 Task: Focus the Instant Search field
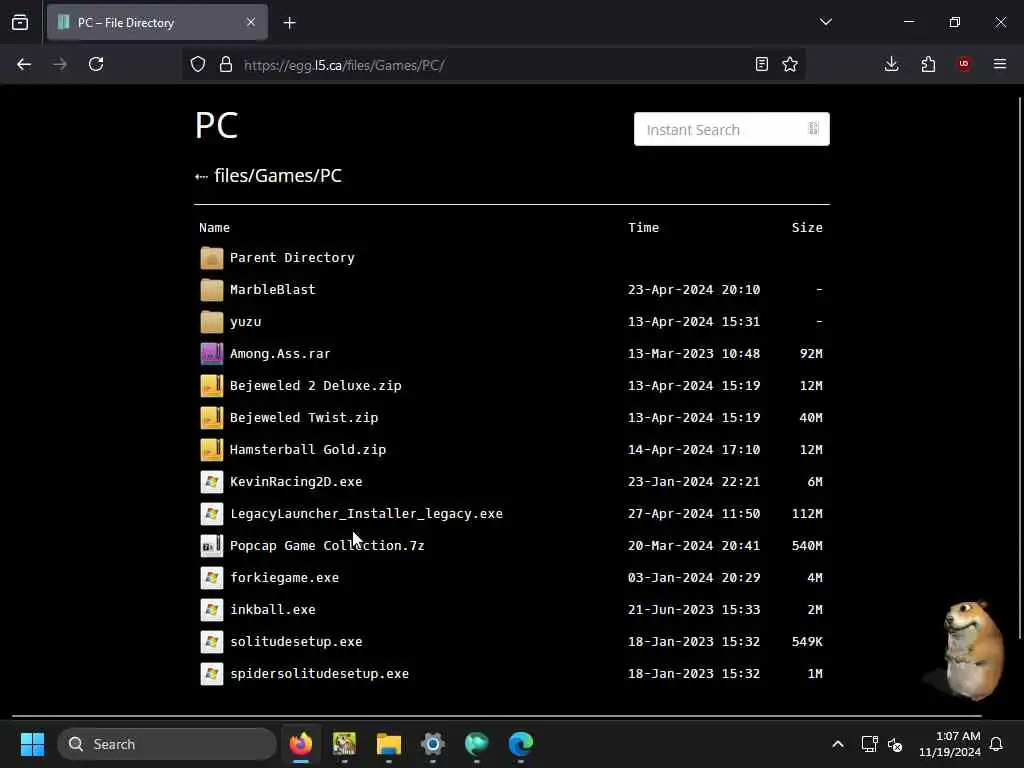(x=731, y=129)
